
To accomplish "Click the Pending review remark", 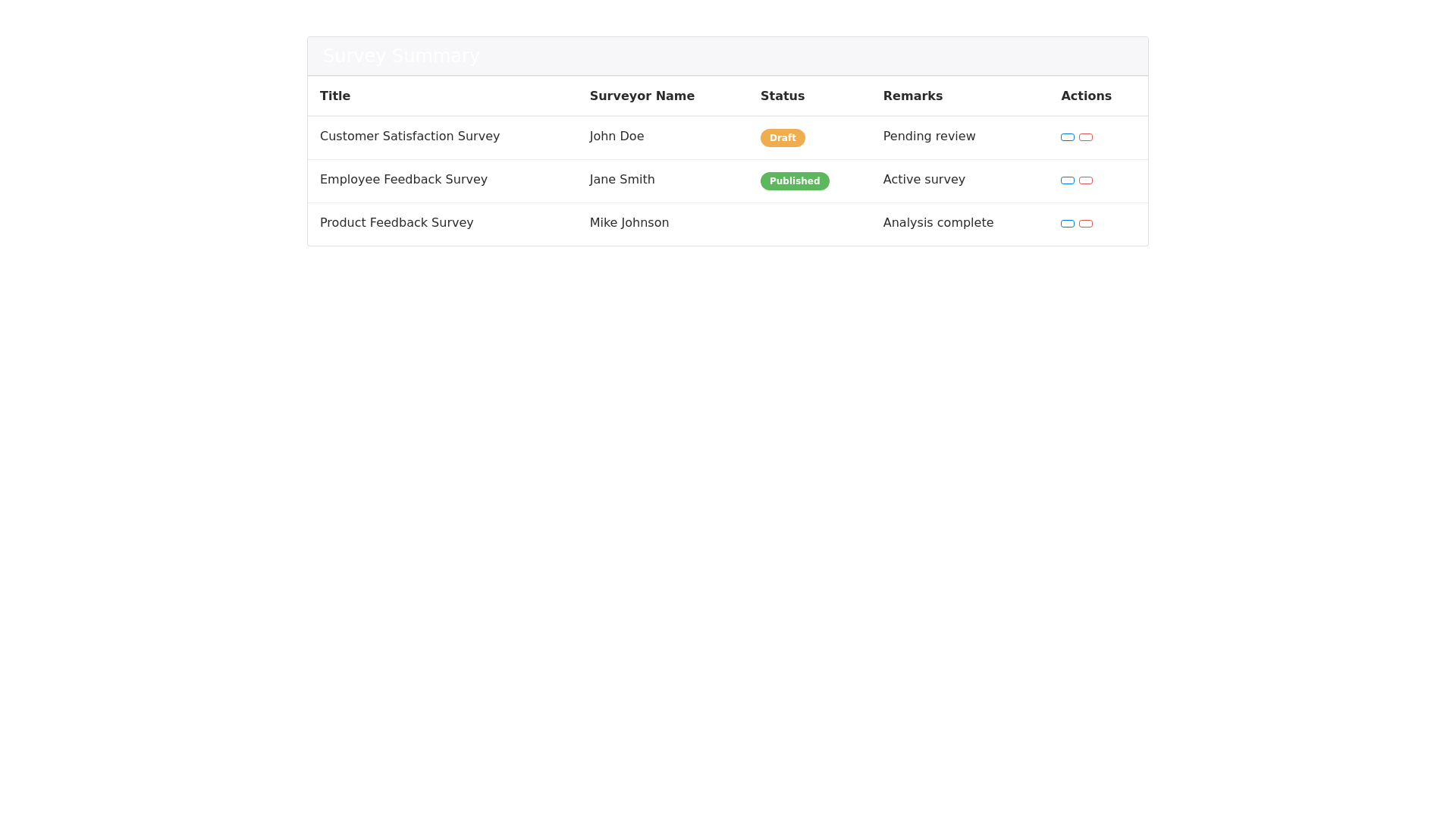I will click(929, 136).
